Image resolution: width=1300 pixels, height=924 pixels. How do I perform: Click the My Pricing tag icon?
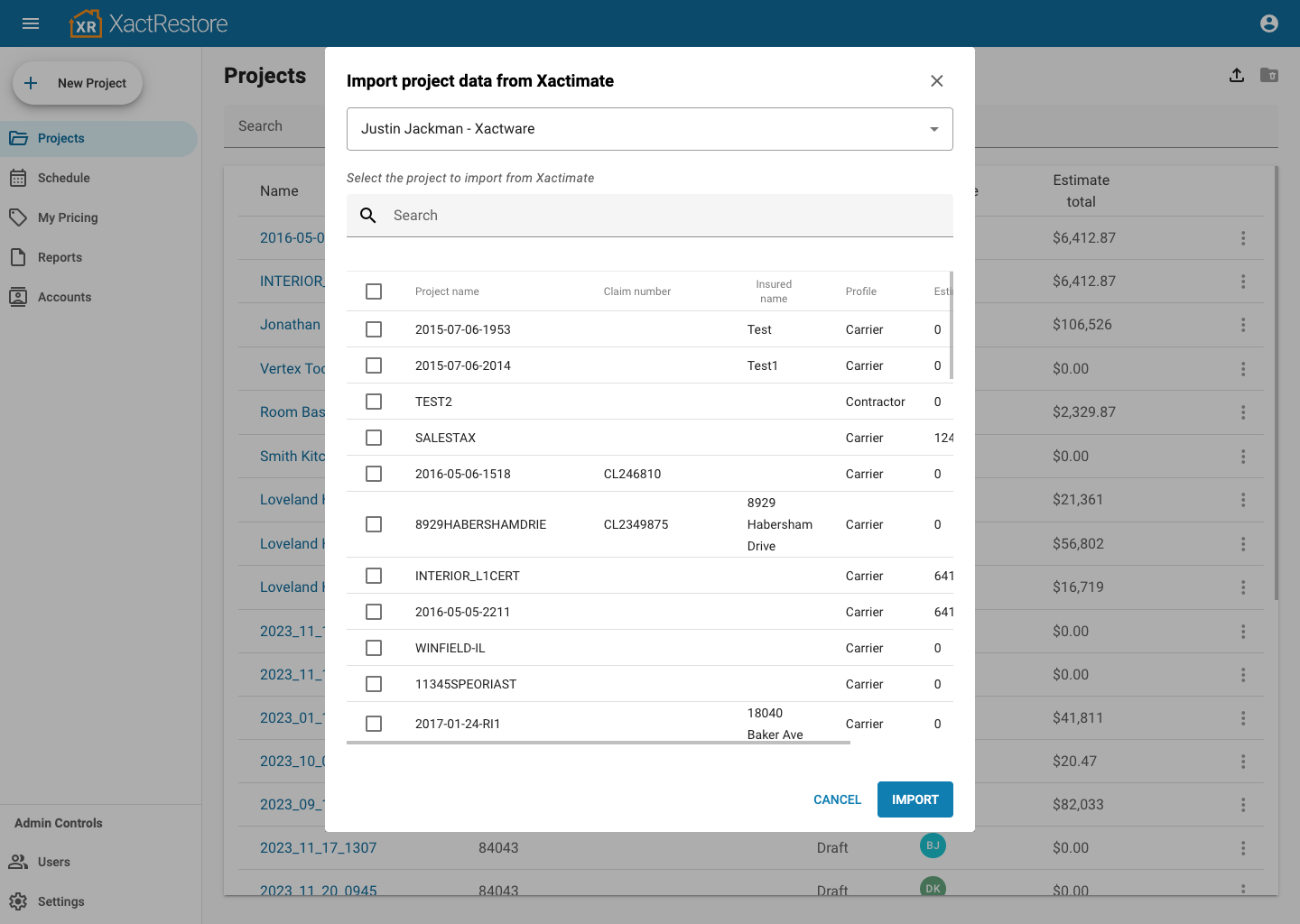(x=18, y=217)
